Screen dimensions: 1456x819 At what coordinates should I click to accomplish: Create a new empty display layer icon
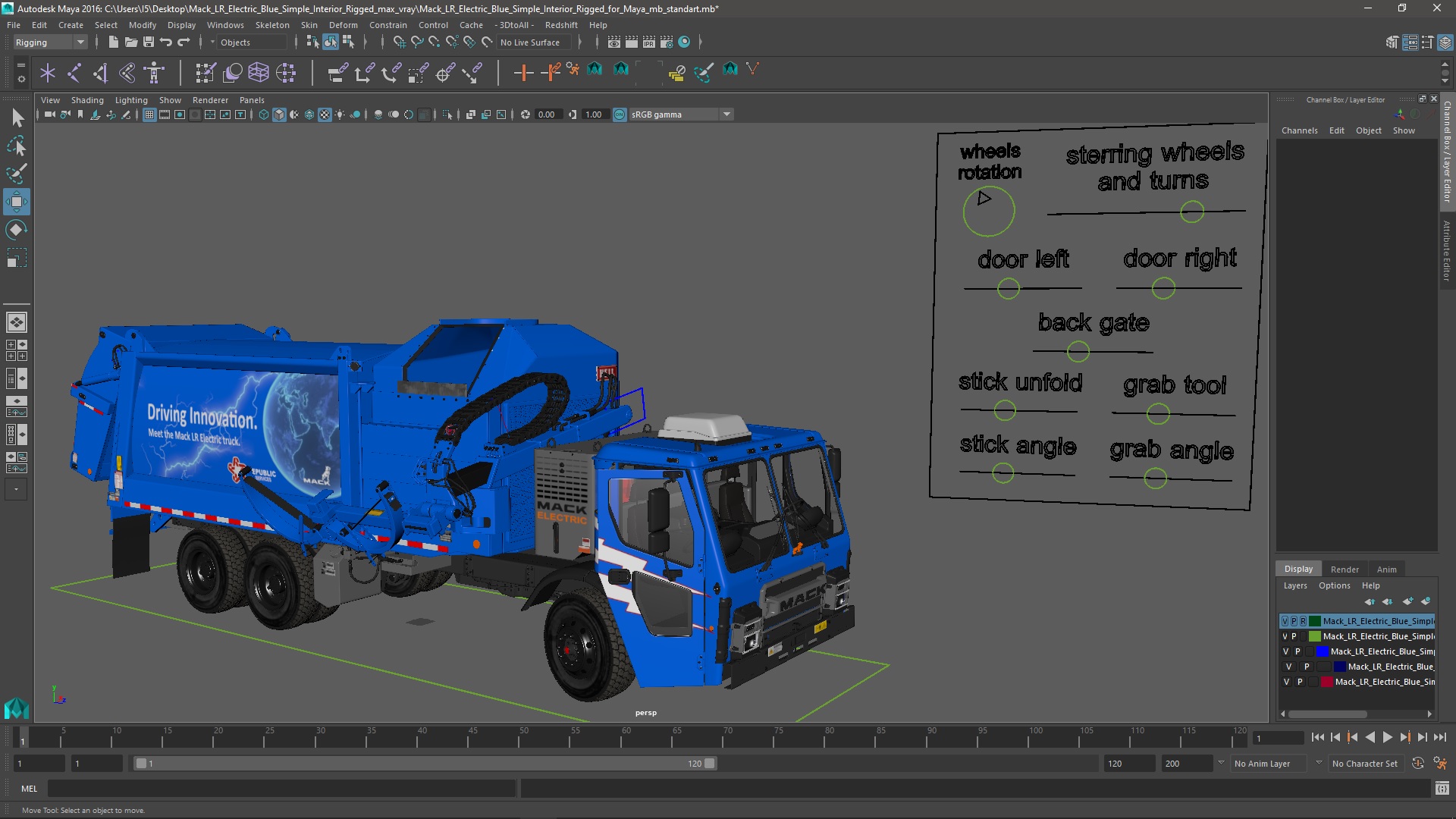point(1407,601)
